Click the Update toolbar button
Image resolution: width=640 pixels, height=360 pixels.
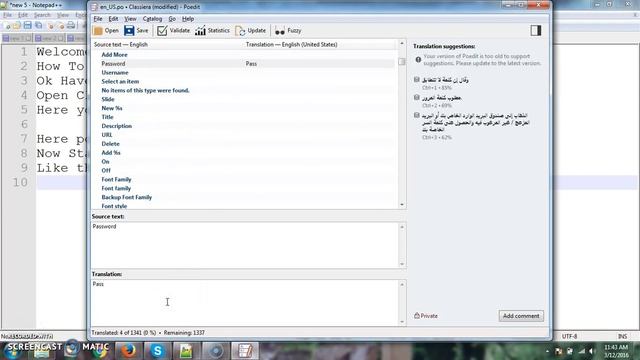pos(250,31)
